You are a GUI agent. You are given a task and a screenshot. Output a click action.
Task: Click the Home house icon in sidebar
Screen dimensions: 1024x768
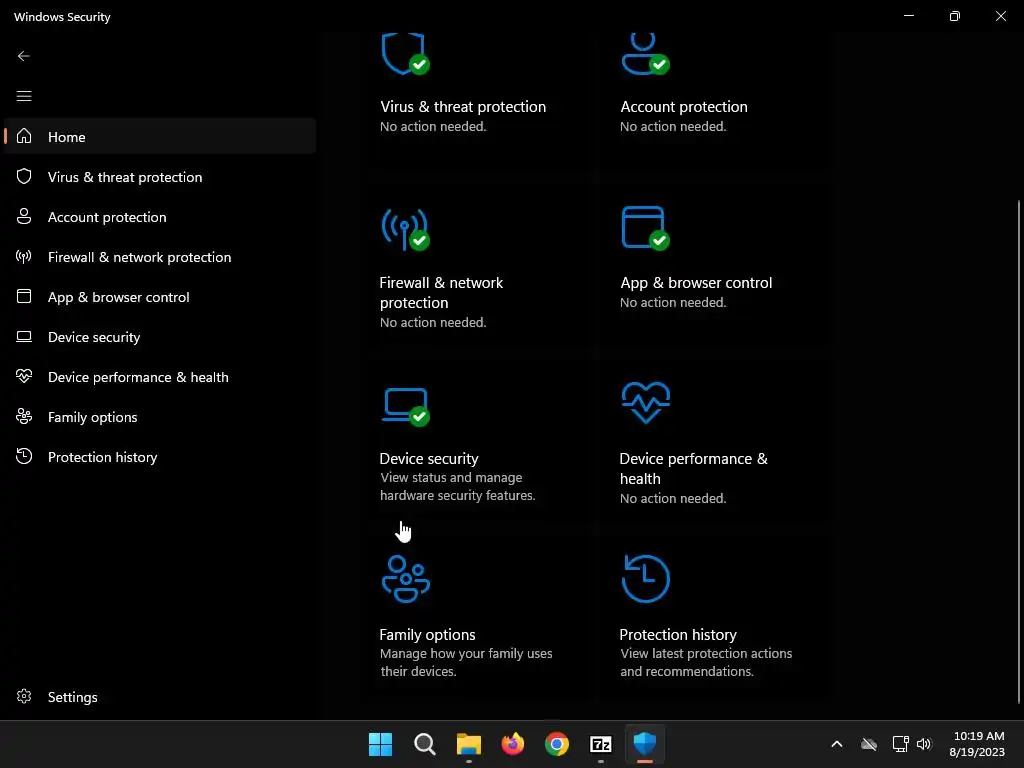tap(24, 136)
